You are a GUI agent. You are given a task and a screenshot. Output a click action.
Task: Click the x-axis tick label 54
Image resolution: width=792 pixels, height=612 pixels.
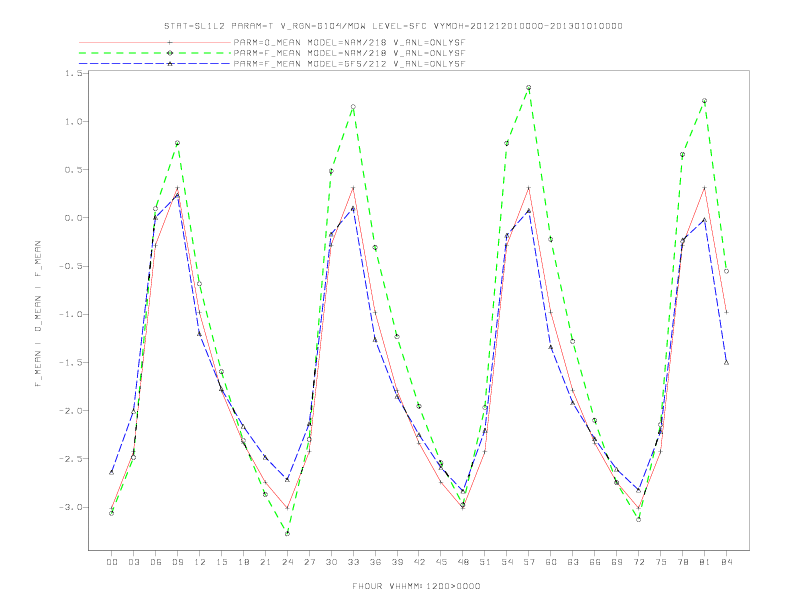pos(507,562)
